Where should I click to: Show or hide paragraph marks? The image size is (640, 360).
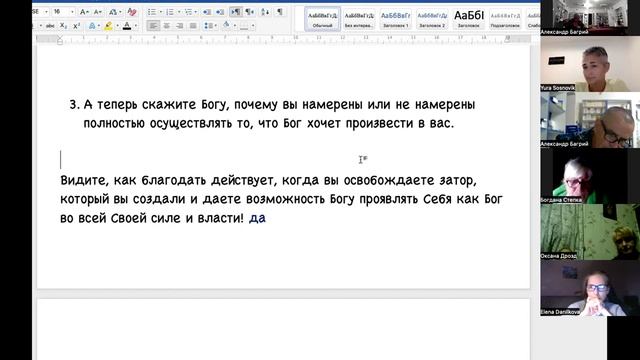(280, 12)
